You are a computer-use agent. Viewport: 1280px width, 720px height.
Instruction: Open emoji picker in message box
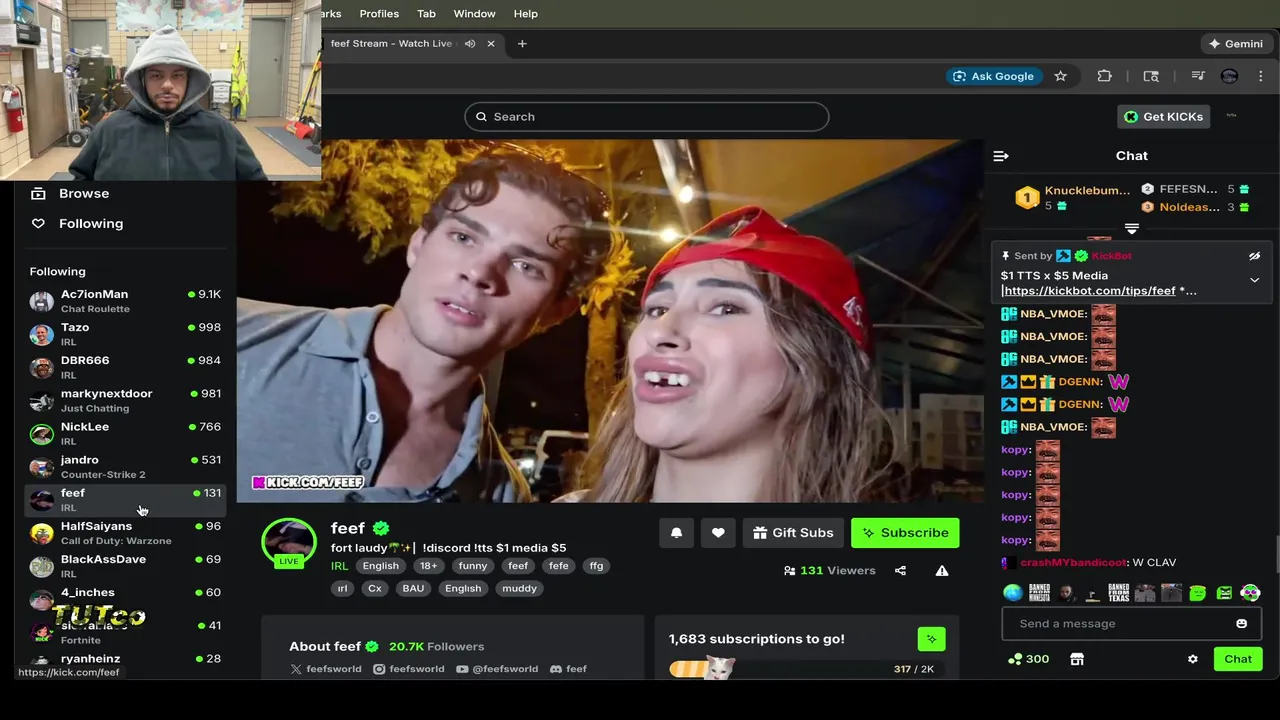[x=1241, y=623]
